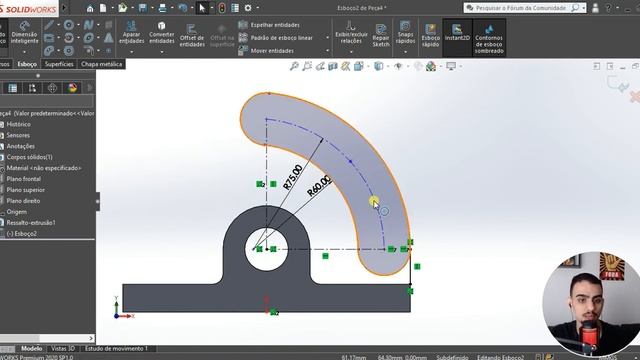Select the Text sketch tool

(109, 38)
